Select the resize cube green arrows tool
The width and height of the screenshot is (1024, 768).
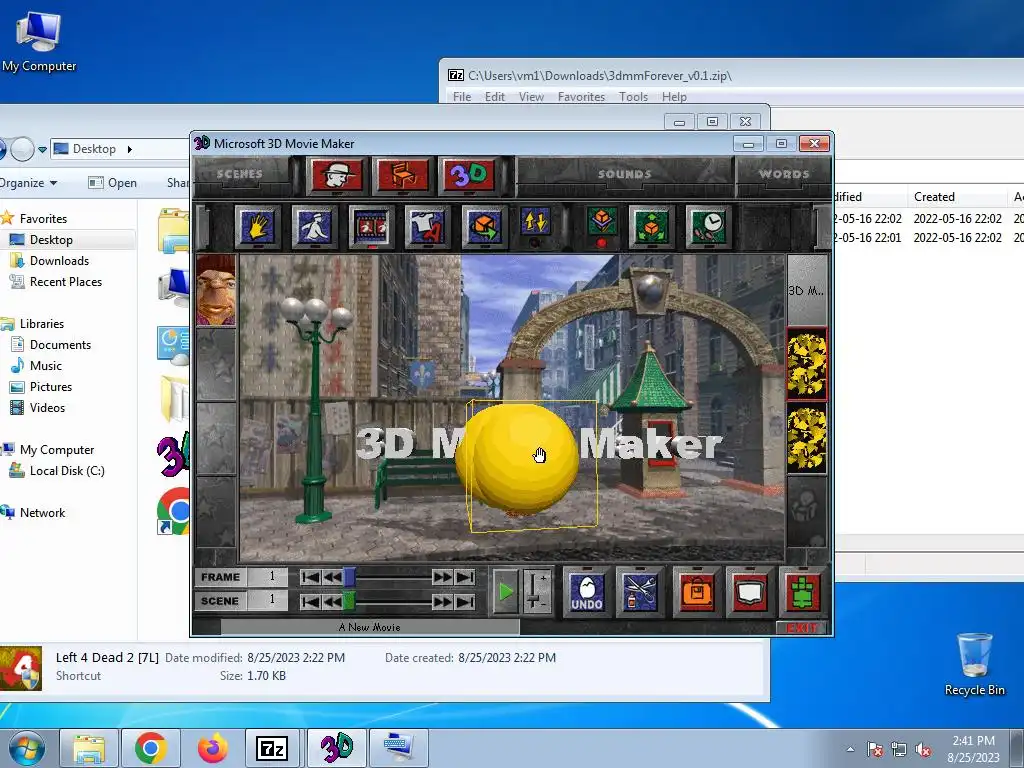point(651,226)
